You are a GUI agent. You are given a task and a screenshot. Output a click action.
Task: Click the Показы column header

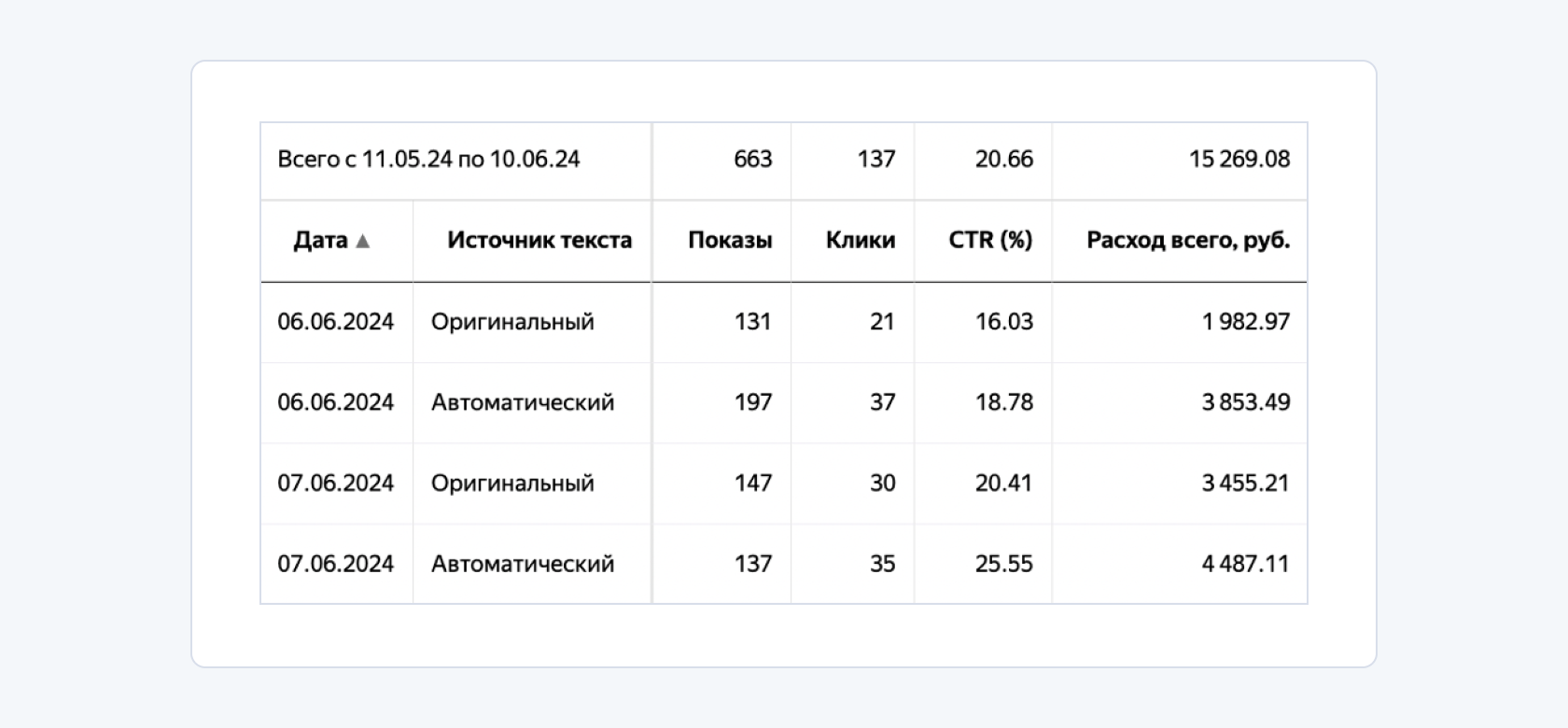coord(730,240)
